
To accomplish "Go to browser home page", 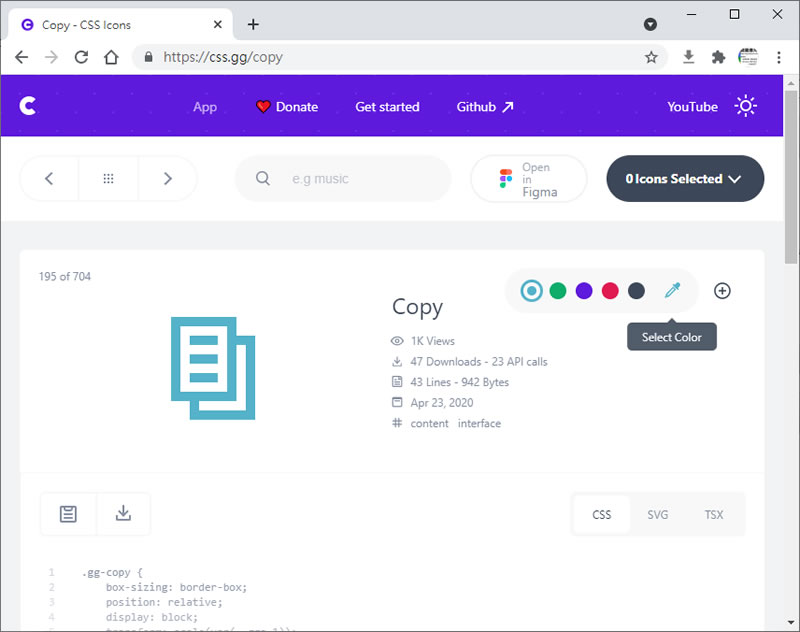I will 111,57.
